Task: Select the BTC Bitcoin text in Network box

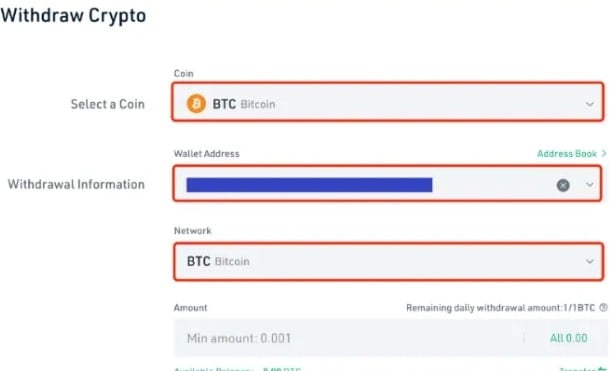Action: pyautogui.click(x=218, y=261)
